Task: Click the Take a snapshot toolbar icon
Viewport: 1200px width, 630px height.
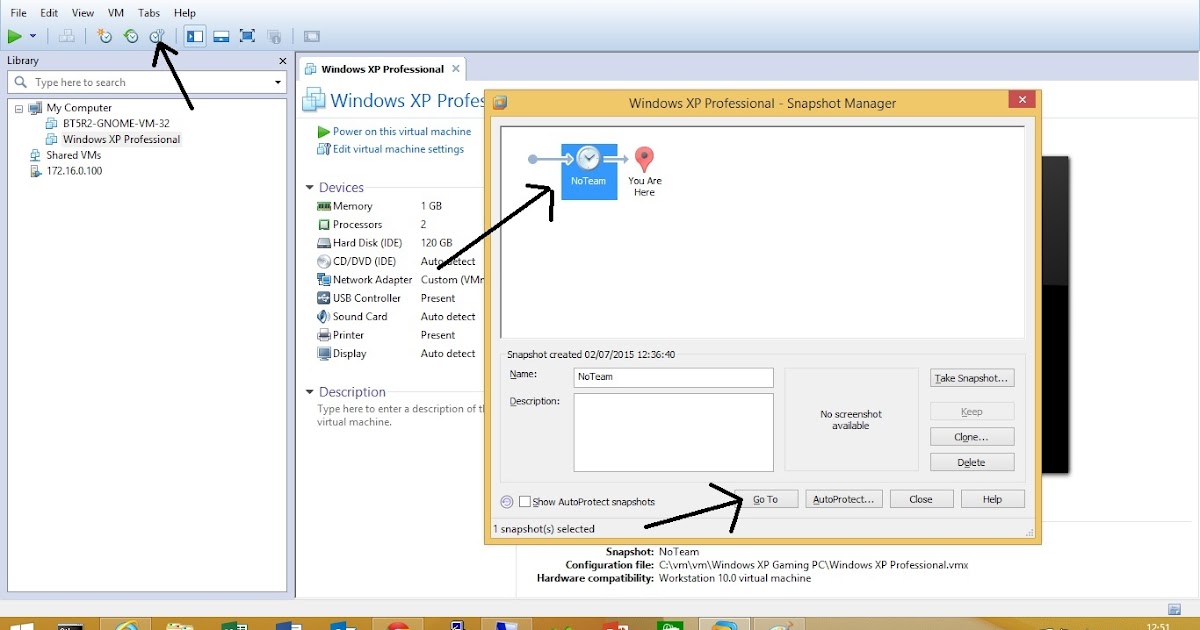Action: pyautogui.click(x=105, y=36)
